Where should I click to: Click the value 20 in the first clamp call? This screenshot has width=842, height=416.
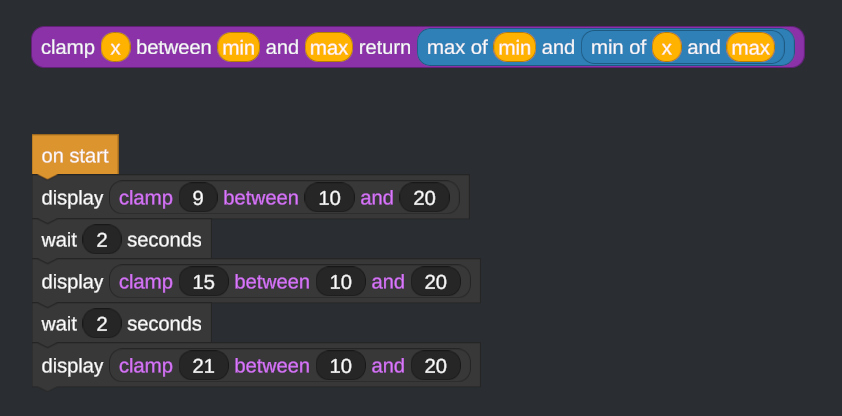(x=424, y=198)
